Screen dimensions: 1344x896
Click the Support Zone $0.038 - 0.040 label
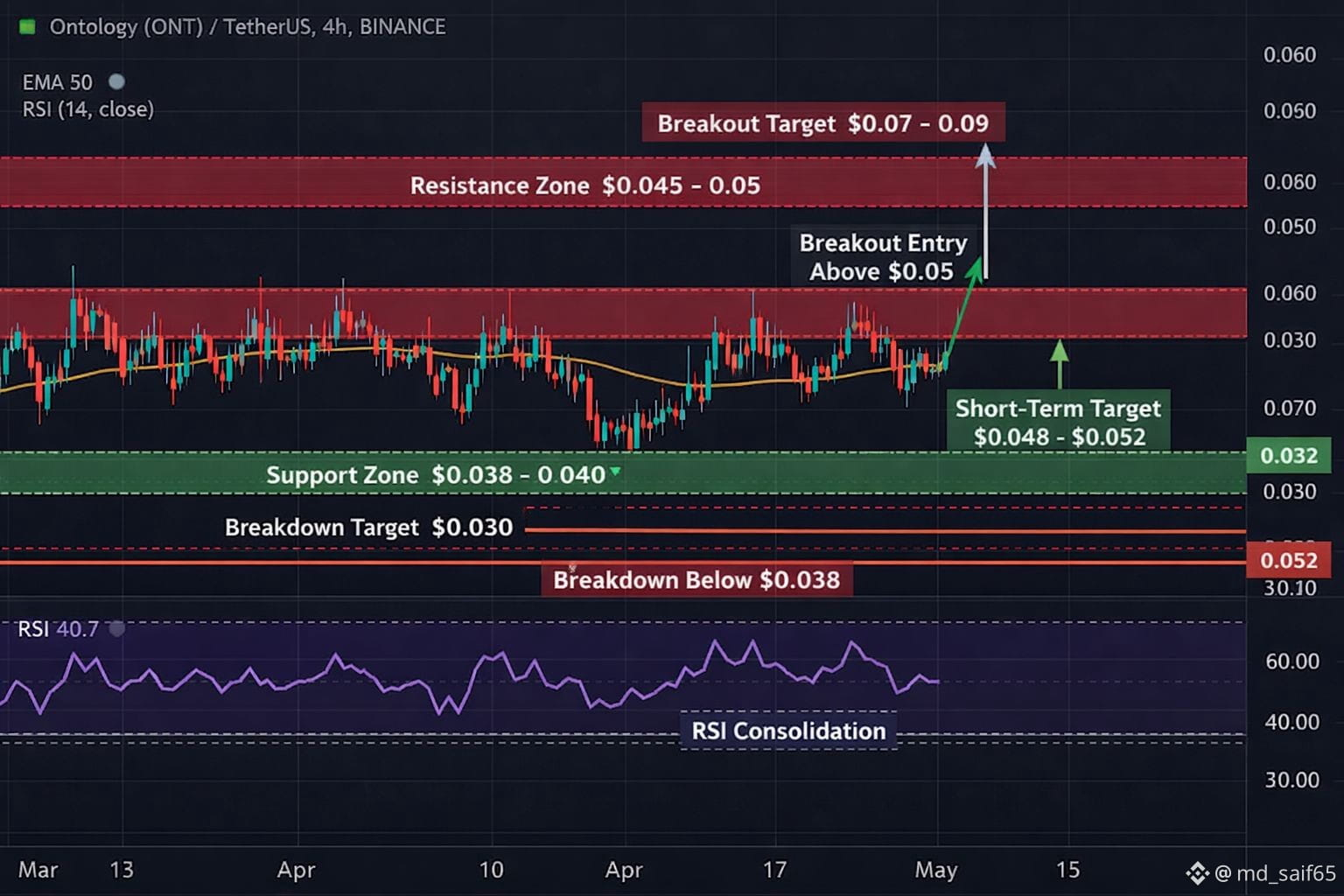436,474
